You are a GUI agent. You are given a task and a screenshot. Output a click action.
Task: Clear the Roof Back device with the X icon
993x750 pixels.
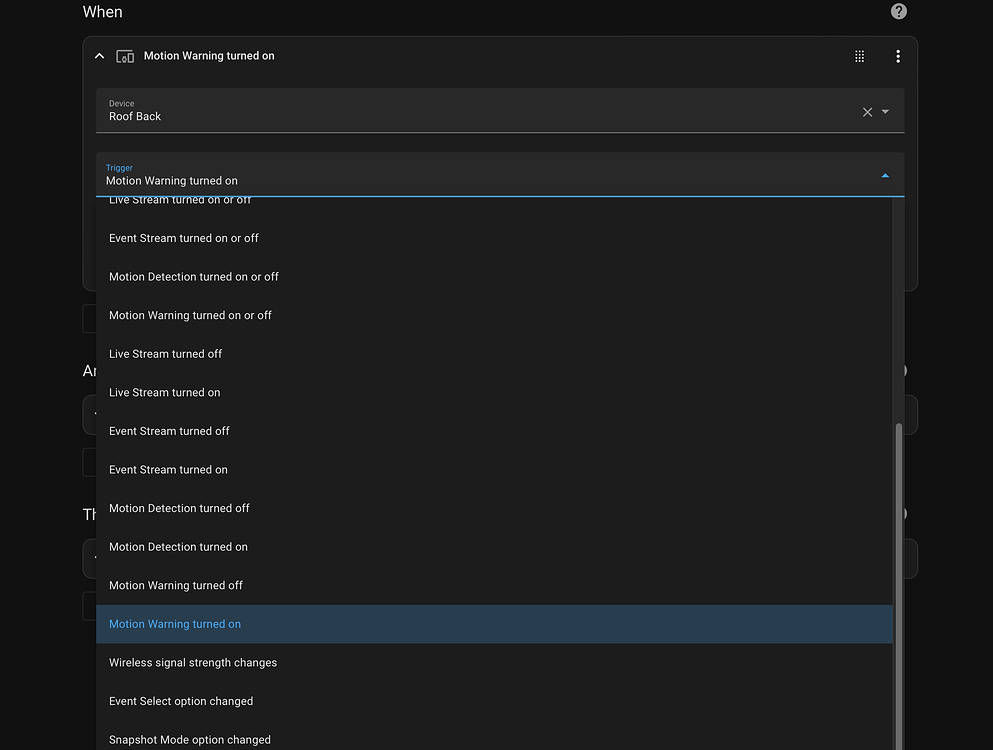pos(866,112)
